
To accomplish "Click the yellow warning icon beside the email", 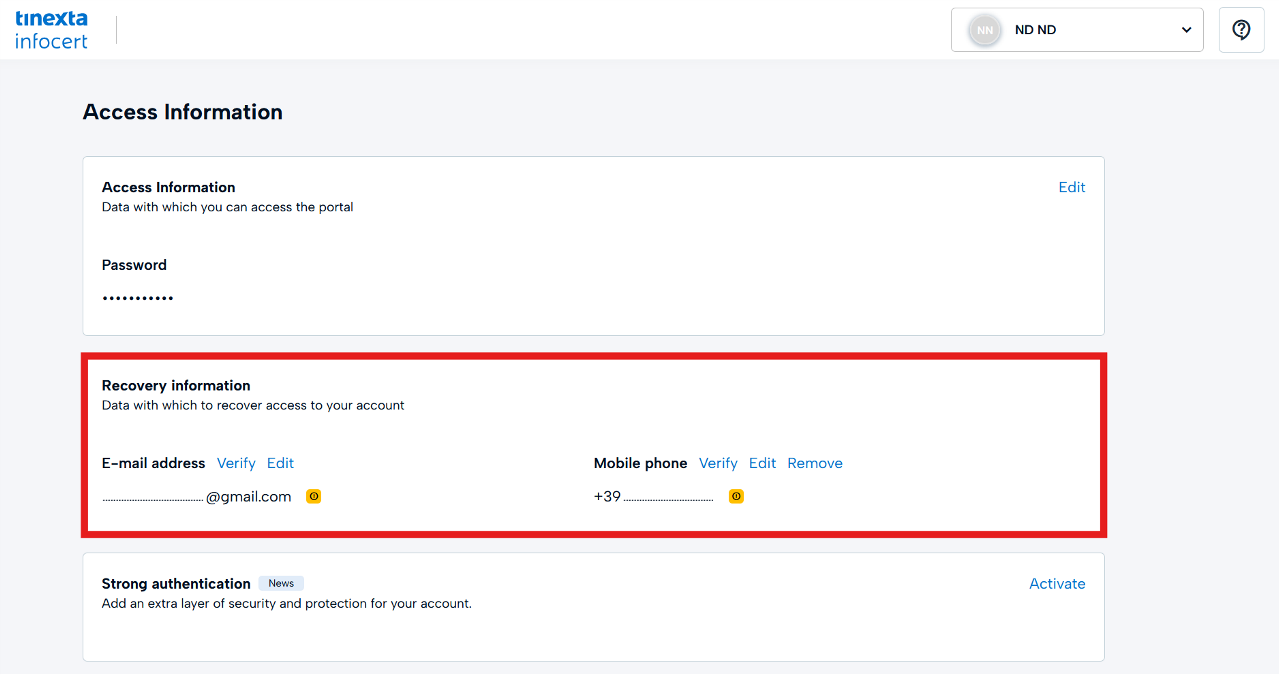I will point(314,496).
